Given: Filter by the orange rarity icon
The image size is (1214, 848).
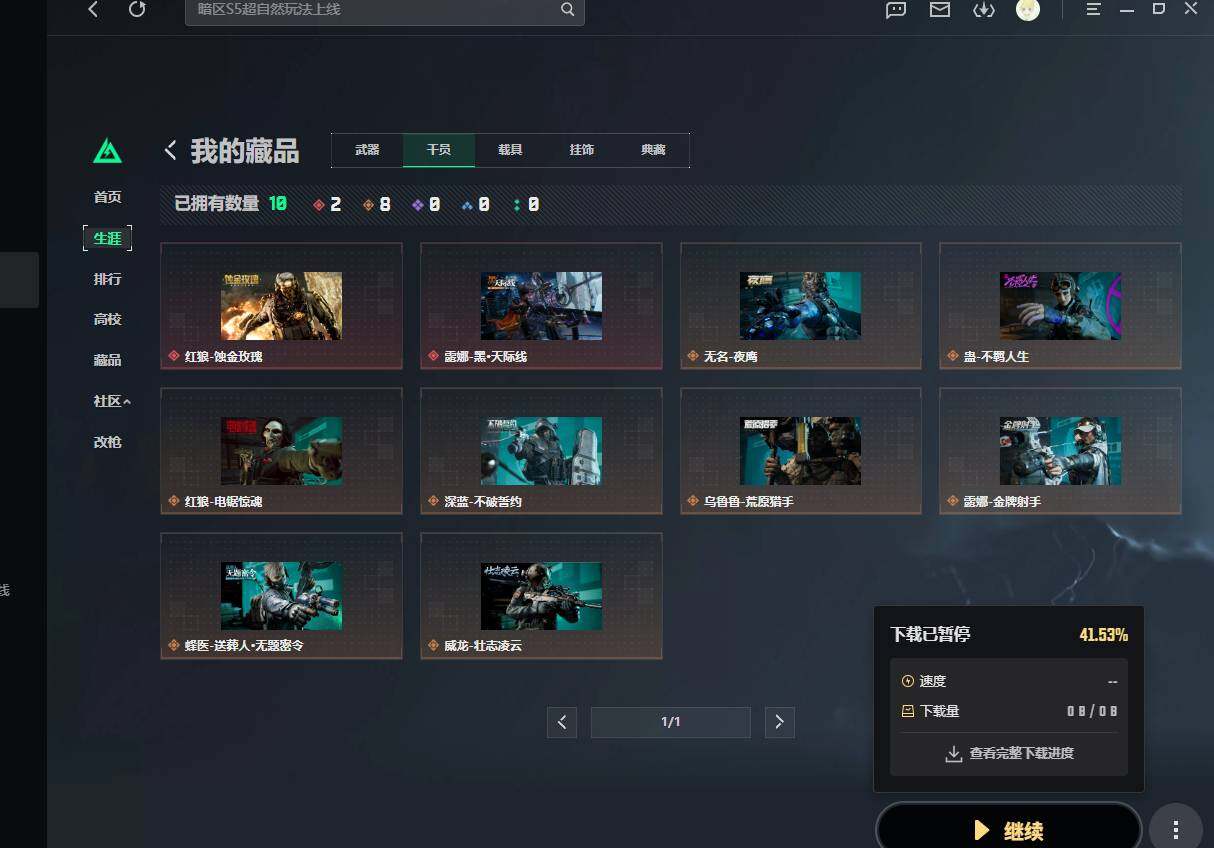Looking at the screenshot, I should tap(368, 205).
